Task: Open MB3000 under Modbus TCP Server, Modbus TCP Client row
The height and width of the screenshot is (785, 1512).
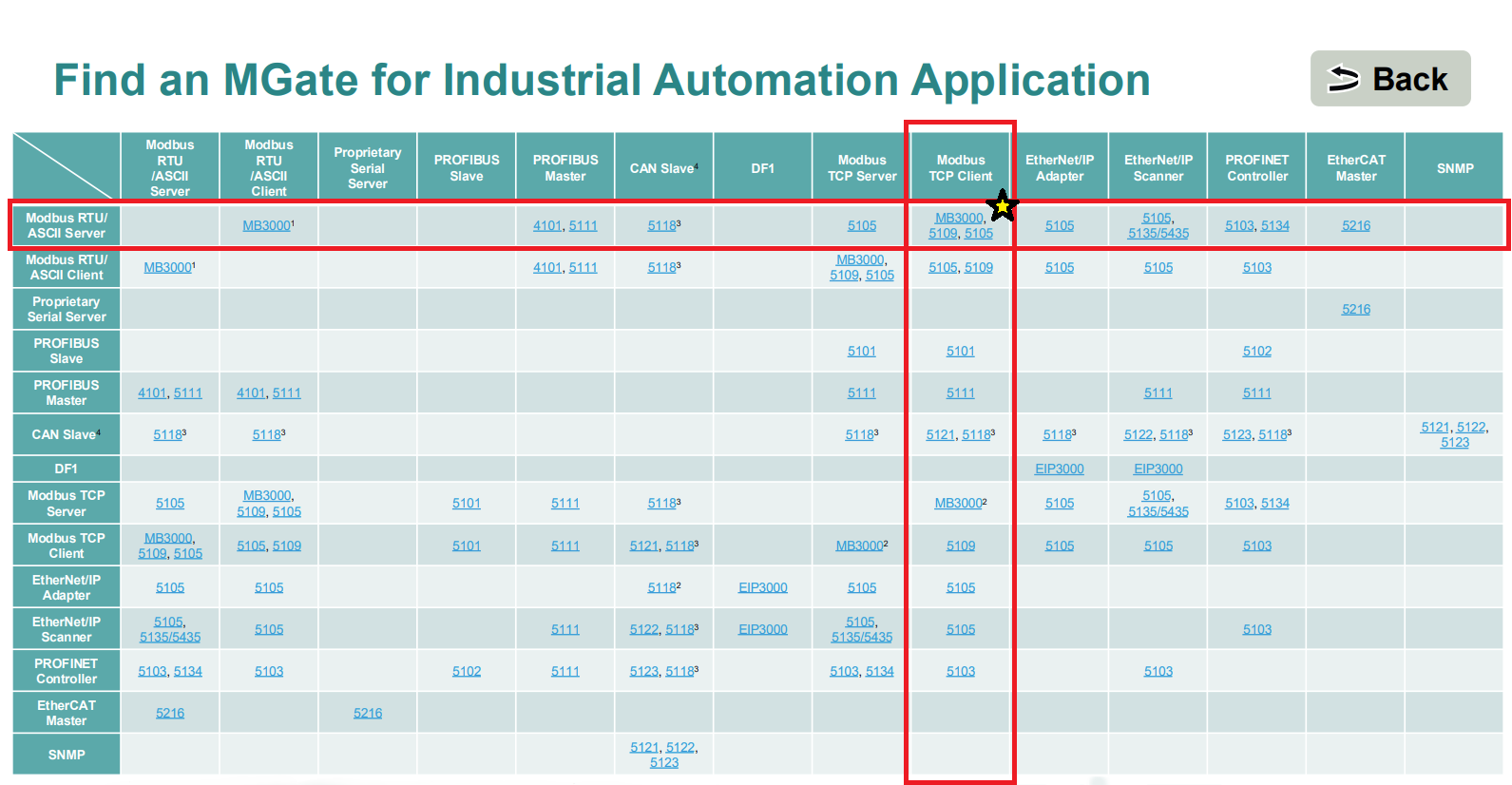Action: [859, 546]
